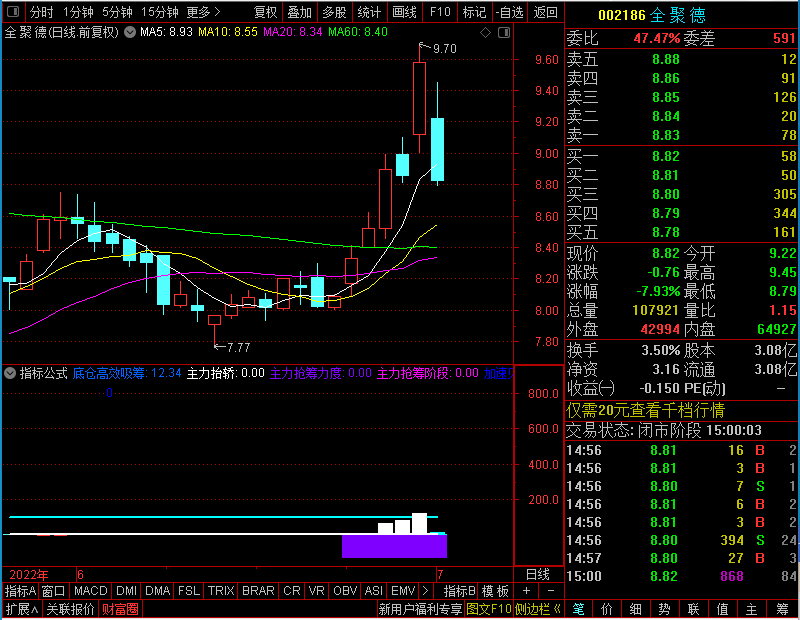The image size is (800, 620).
Task: Click 返回 to go back
Action: (x=545, y=12)
